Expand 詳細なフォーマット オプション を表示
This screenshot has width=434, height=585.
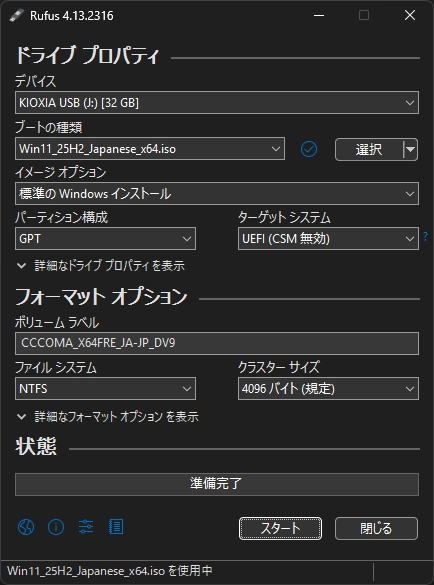point(108,416)
